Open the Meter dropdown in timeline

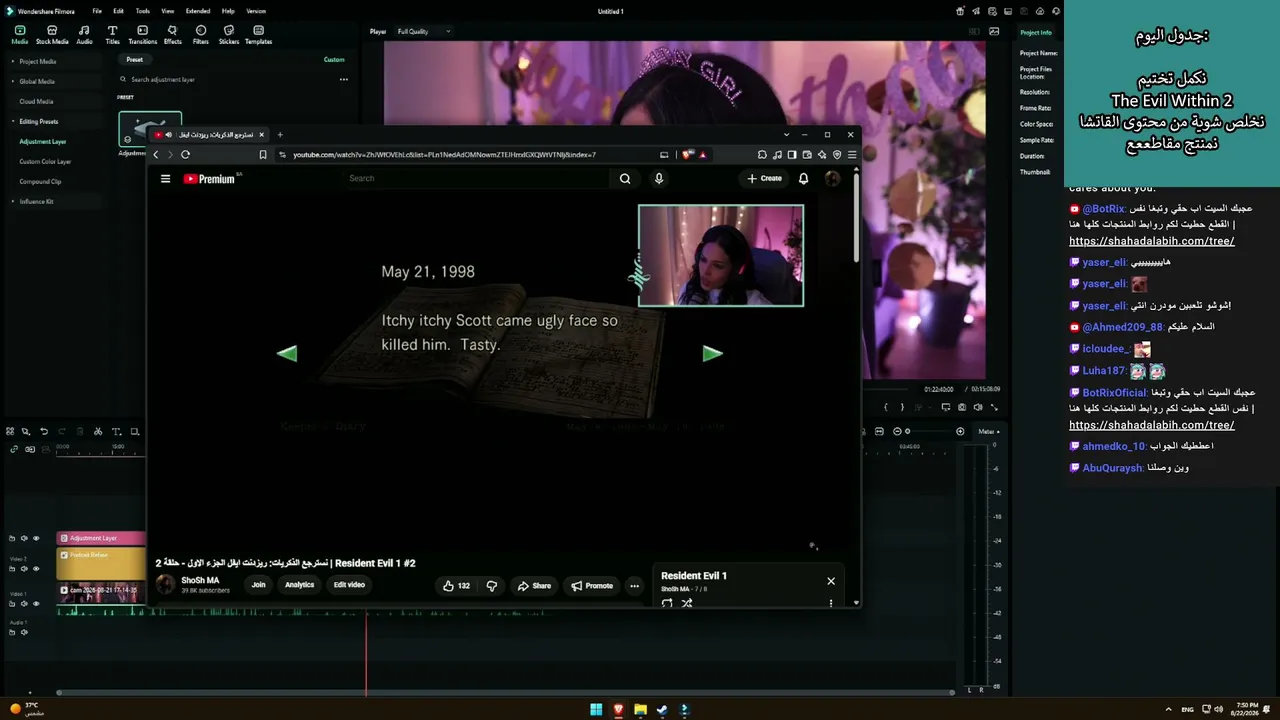tap(988, 431)
